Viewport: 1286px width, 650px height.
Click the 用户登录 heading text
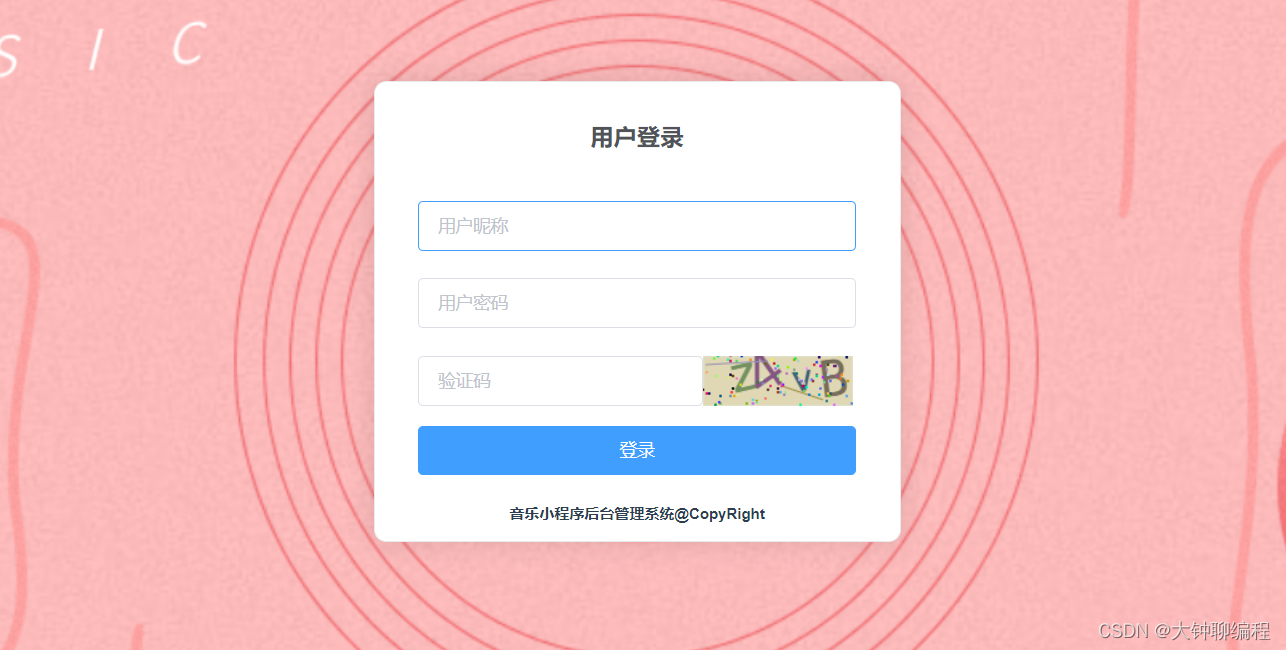click(636, 138)
